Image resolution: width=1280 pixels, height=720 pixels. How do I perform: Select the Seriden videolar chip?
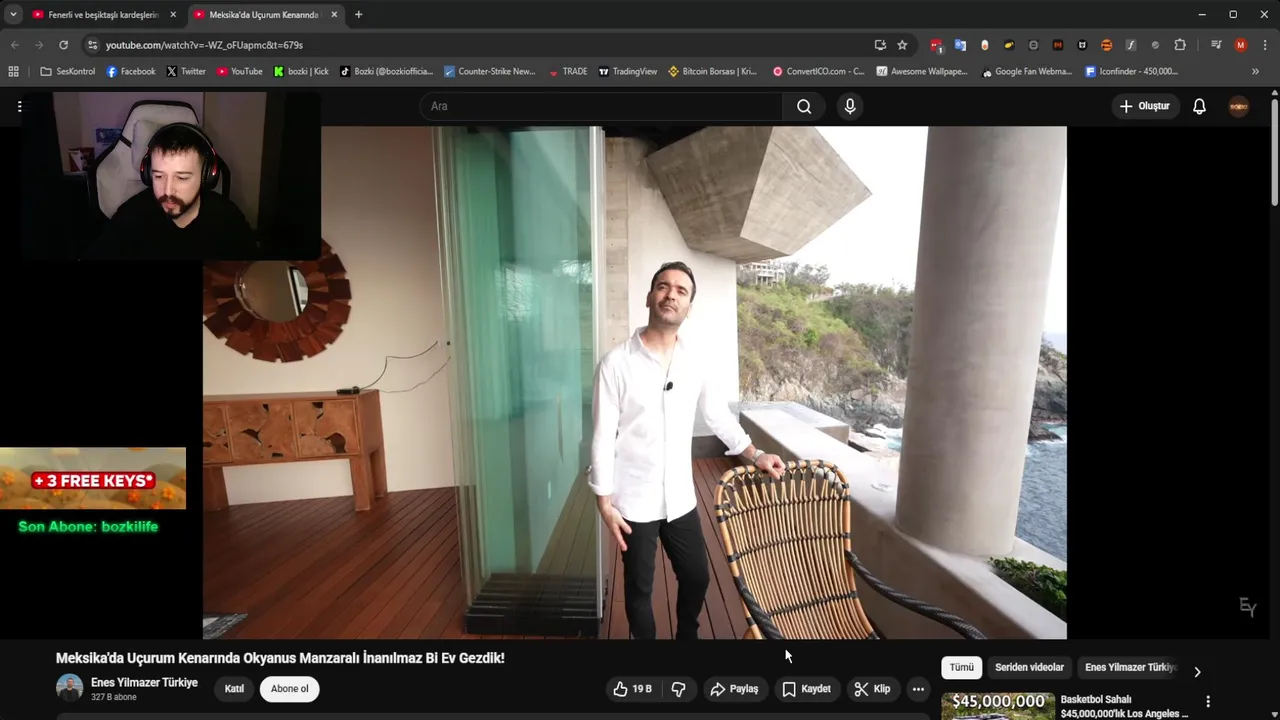[1029, 667]
